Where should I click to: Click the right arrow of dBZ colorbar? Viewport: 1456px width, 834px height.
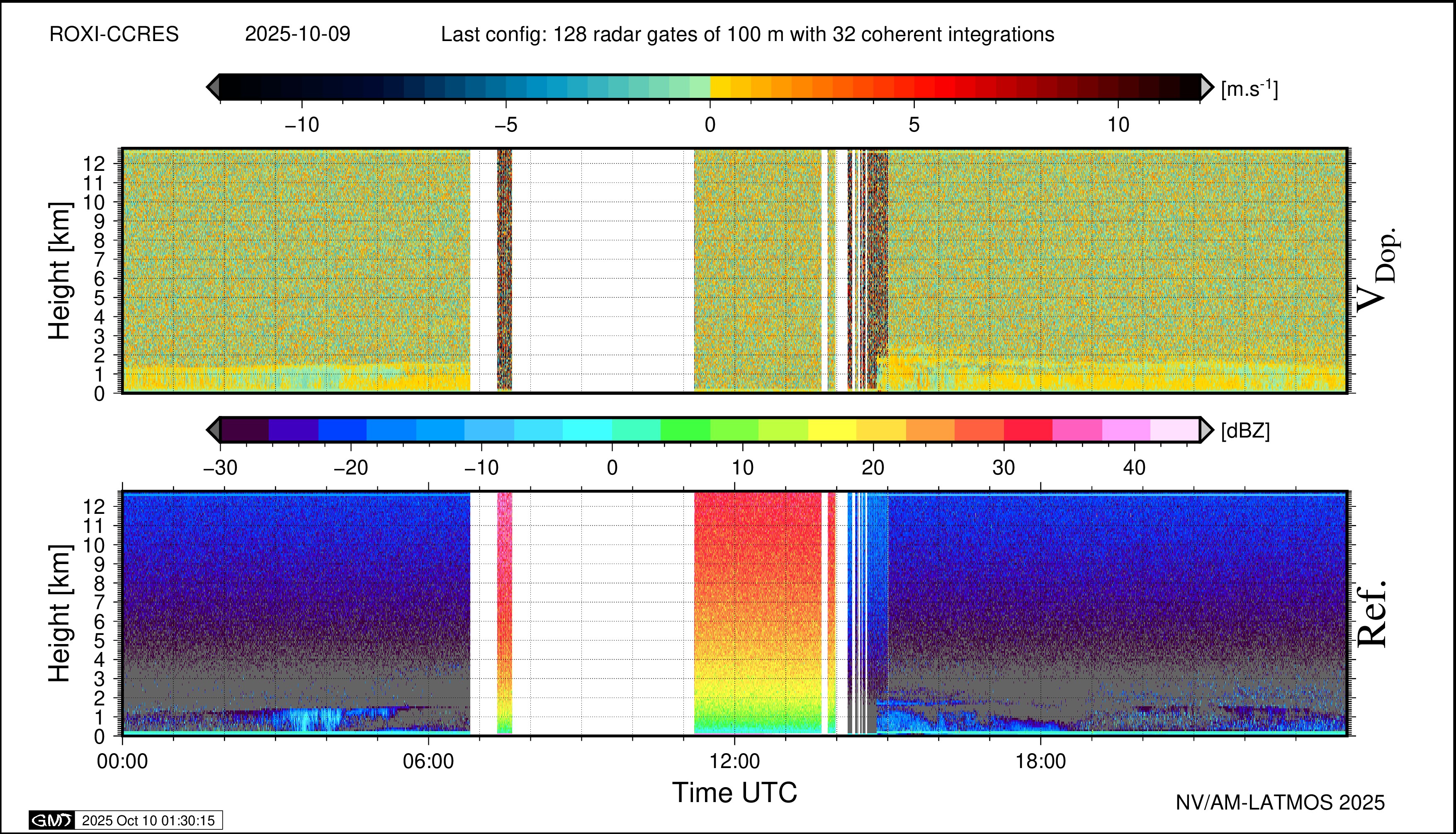[x=1207, y=430]
